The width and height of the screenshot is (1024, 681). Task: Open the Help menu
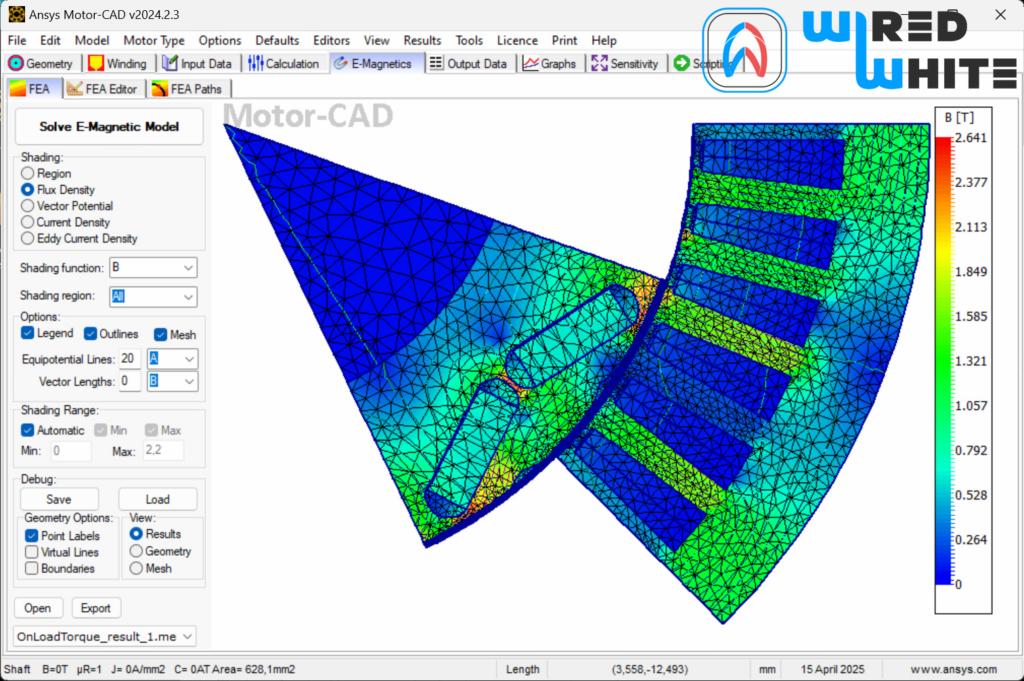(604, 40)
